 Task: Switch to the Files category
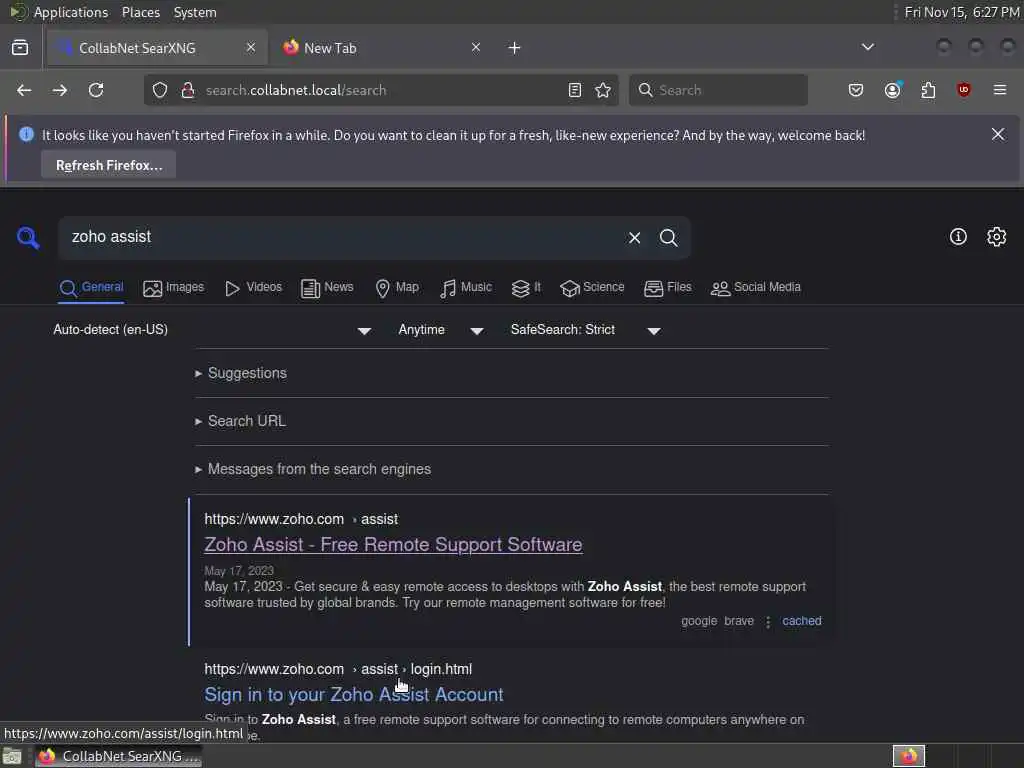click(x=667, y=287)
